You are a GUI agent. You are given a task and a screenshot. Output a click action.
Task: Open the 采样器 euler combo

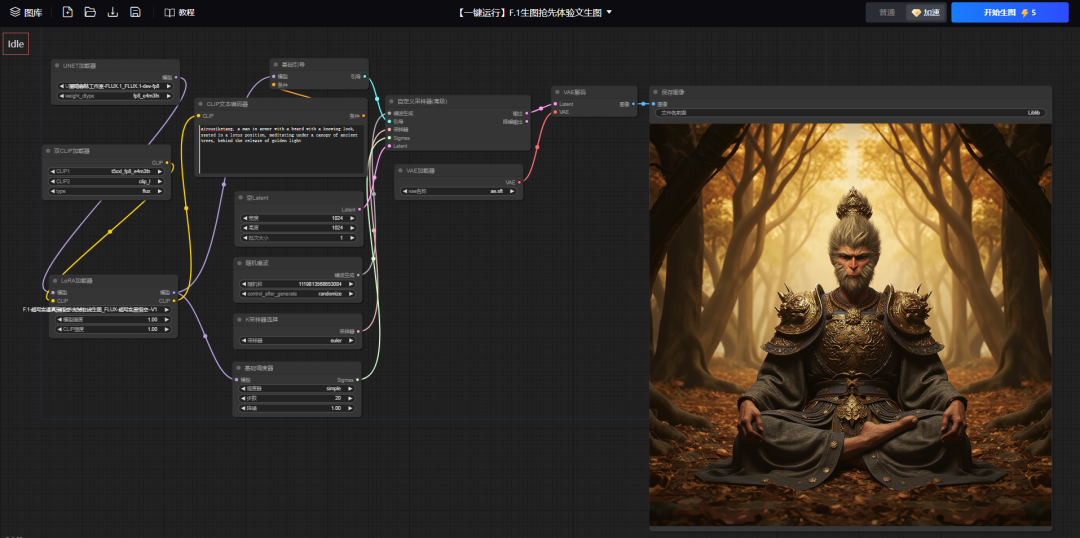pyautogui.click(x=298, y=340)
